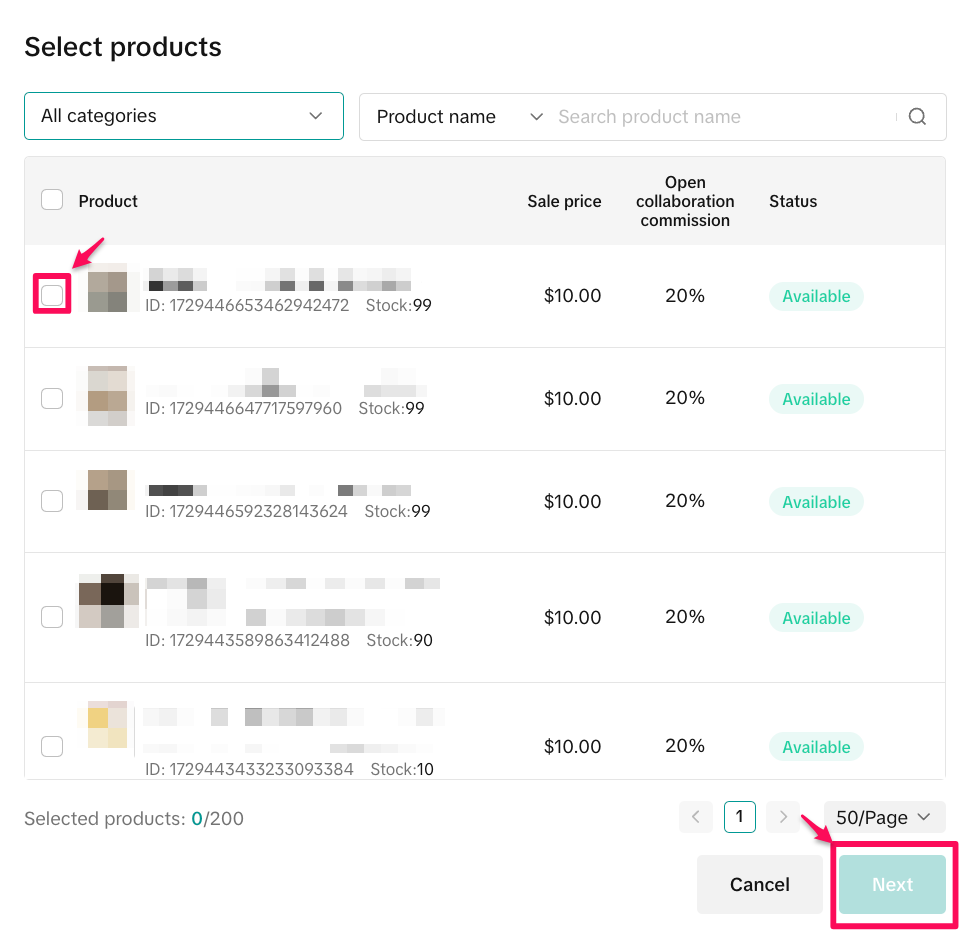Image resolution: width=968 pixels, height=932 pixels.
Task: Click thumbnail of product ID 1729446647717597960
Action: tap(107, 396)
